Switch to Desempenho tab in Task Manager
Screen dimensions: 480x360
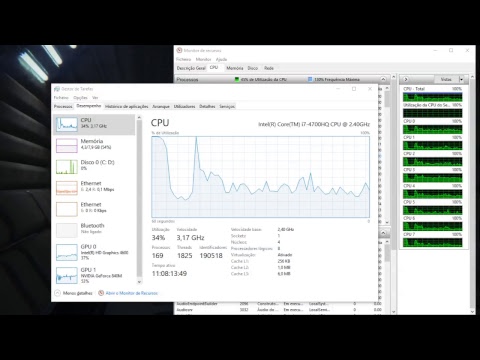coord(89,106)
